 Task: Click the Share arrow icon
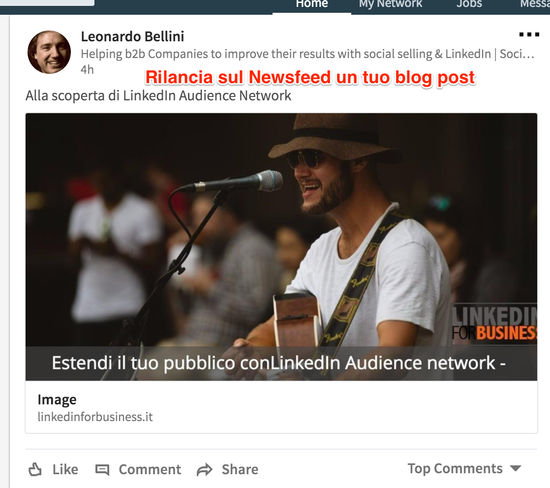pos(204,469)
